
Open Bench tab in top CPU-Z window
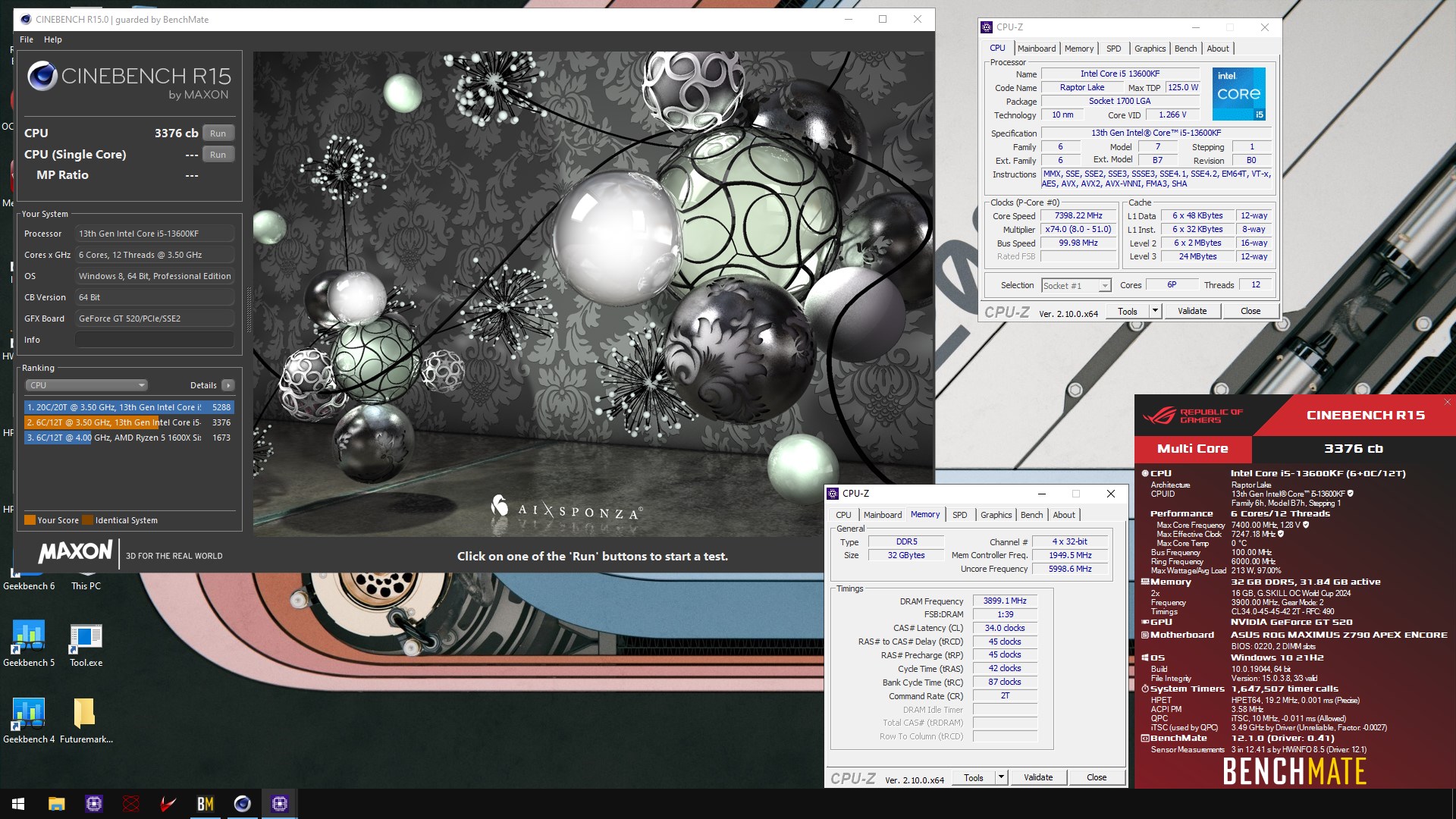(1185, 49)
